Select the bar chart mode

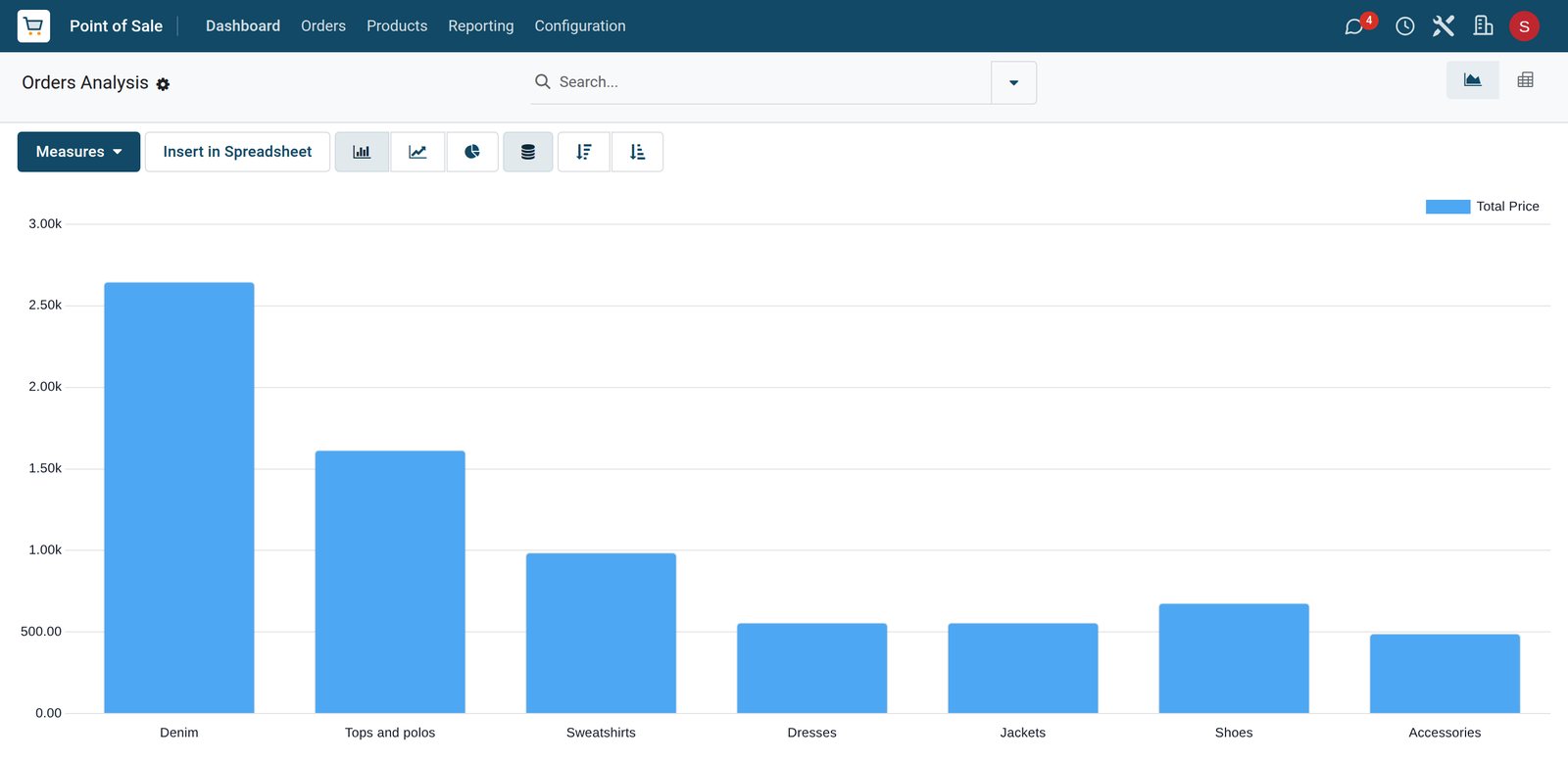pyautogui.click(x=362, y=152)
